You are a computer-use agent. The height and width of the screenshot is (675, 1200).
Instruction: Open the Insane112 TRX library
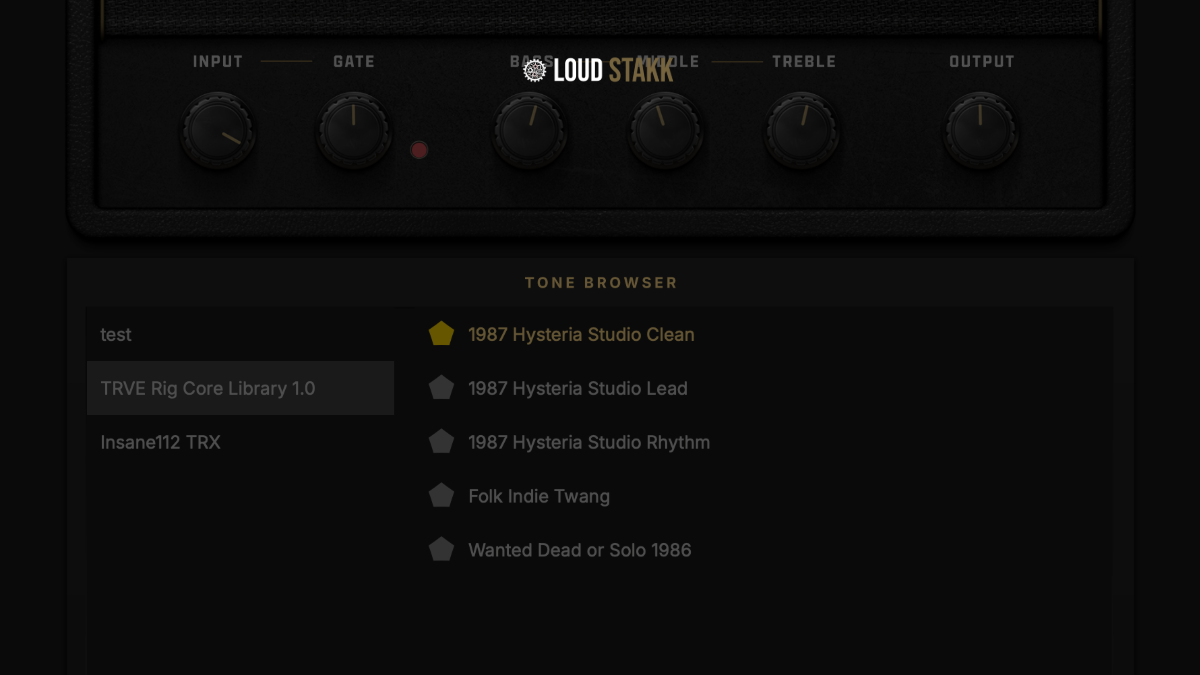click(x=161, y=443)
